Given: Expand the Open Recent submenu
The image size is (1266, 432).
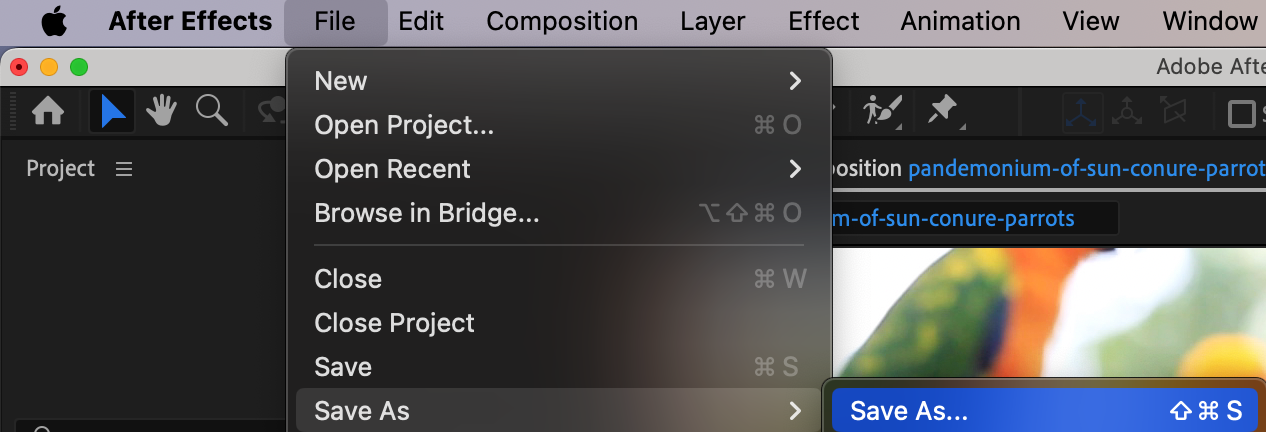Looking at the screenshot, I should 558,169.
